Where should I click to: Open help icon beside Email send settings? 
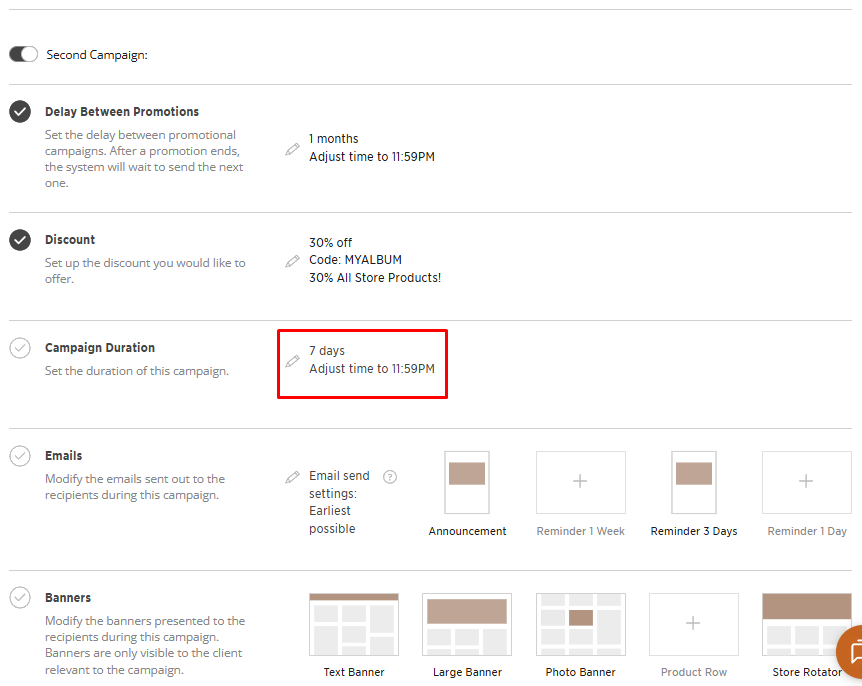[390, 477]
